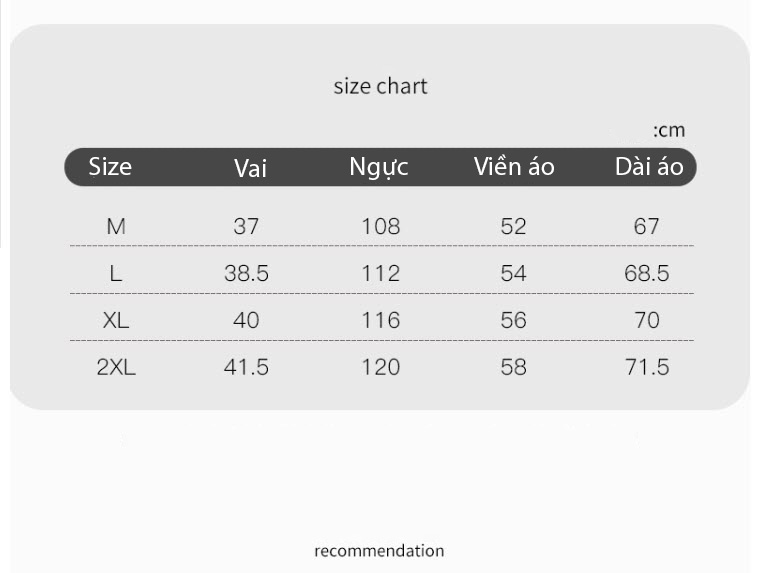758x573 pixels.
Task: Select the L size row label
Action: [116, 273]
